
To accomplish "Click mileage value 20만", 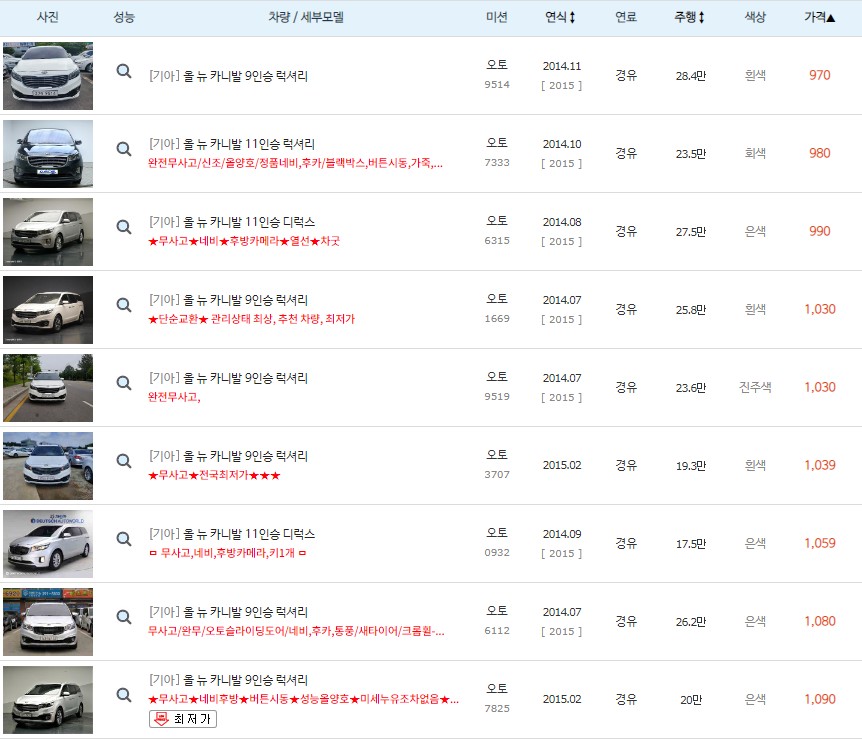I will pyautogui.click(x=691, y=700).
